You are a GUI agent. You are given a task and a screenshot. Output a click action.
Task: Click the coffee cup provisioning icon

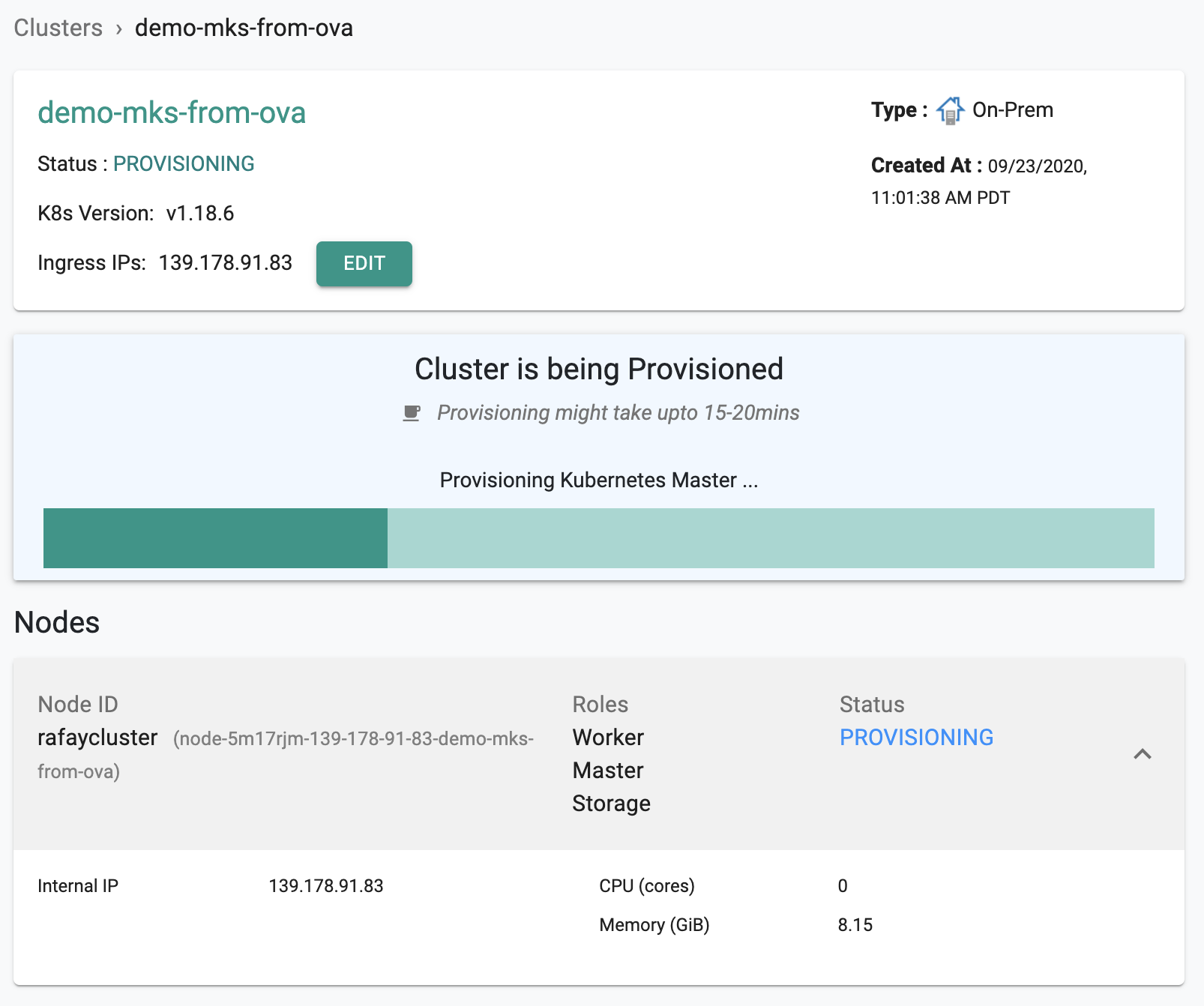pos(412,413)
